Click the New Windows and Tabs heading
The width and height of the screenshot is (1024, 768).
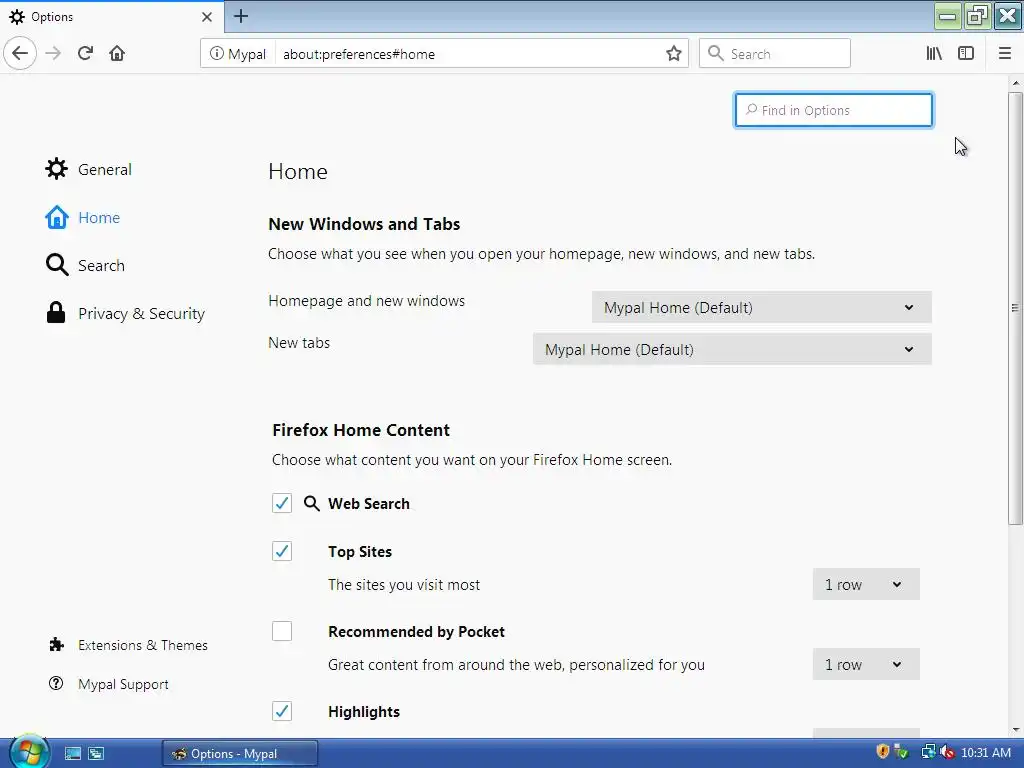click(364, 224)
